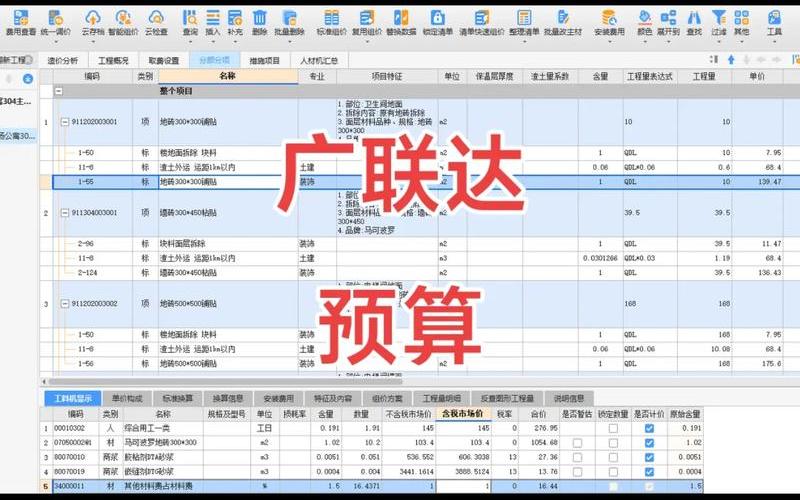Toggle 是否计价 for material 80070010

[x=649, y=457]
